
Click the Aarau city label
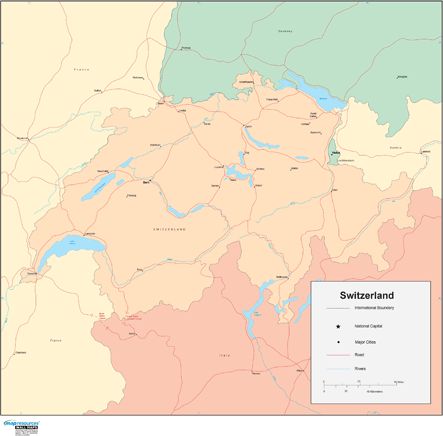click(x=207, y=123)
